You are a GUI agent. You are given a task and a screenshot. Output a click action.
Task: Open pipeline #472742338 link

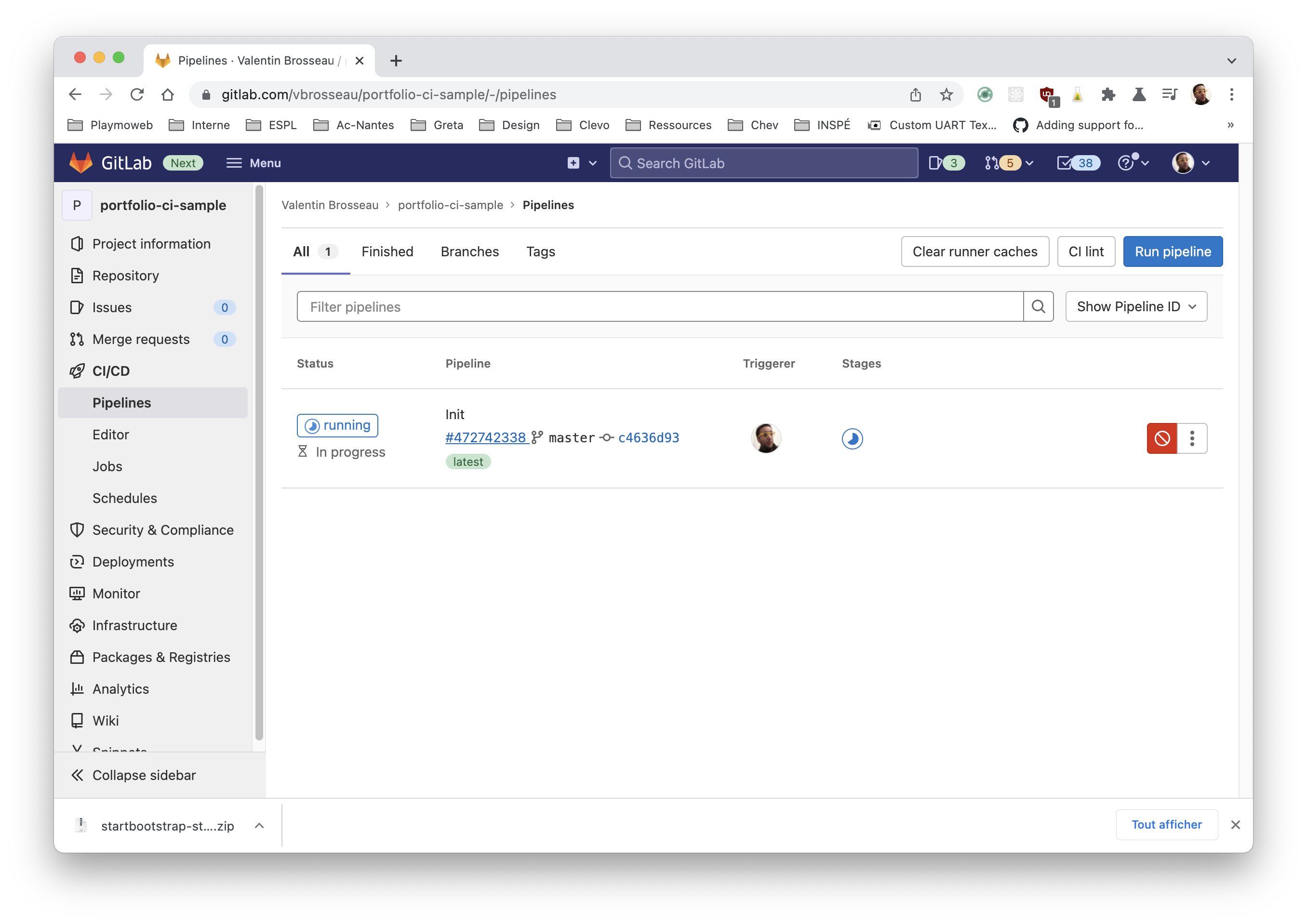(x=486, y=437)
